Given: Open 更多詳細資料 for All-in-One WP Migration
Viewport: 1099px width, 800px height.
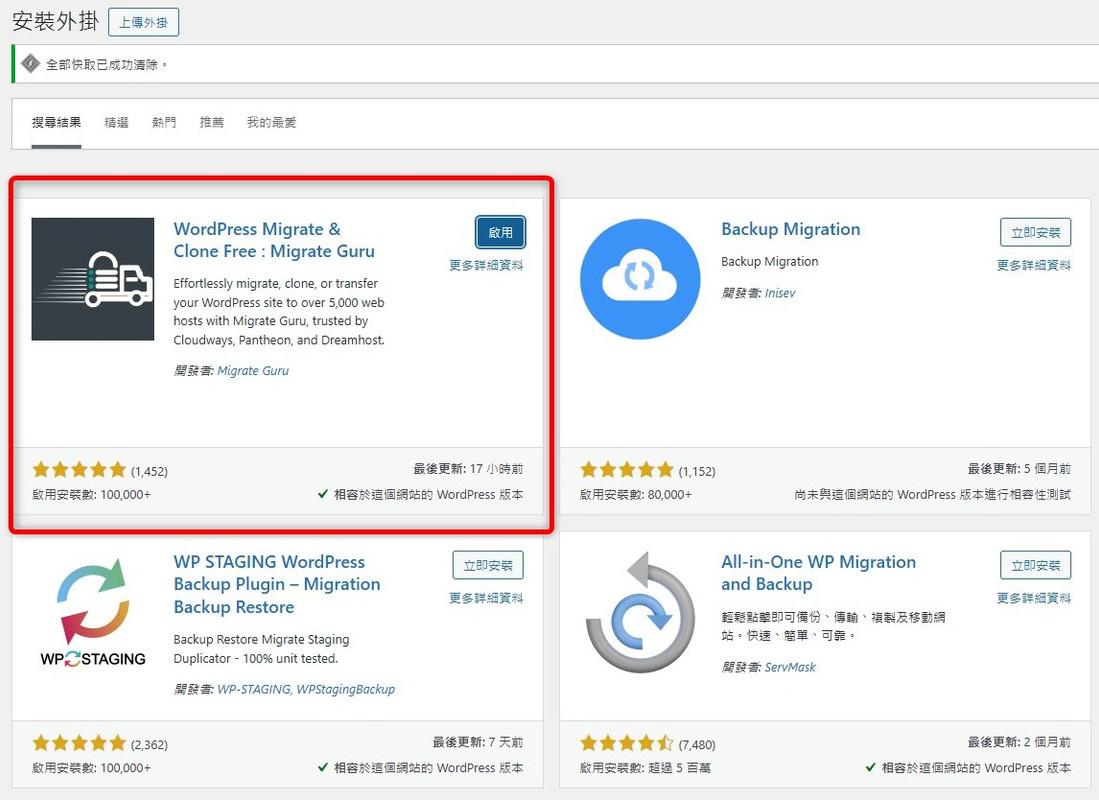Looking at the screenshot, I should 1034,598.
